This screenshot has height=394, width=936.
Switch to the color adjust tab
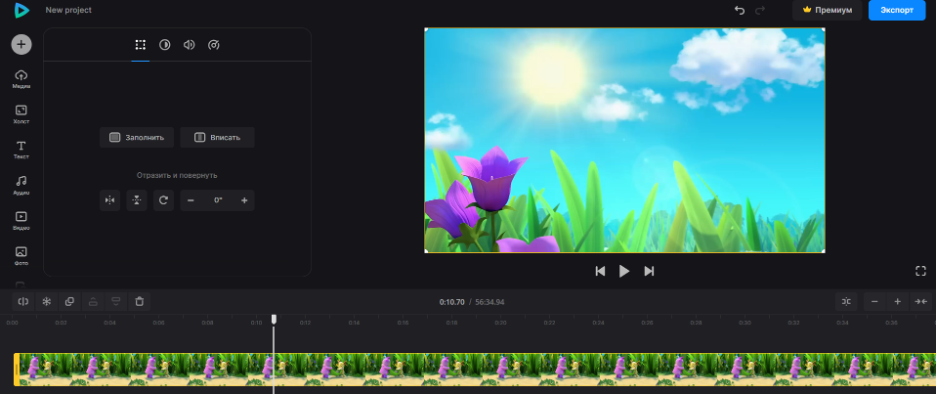165,45
